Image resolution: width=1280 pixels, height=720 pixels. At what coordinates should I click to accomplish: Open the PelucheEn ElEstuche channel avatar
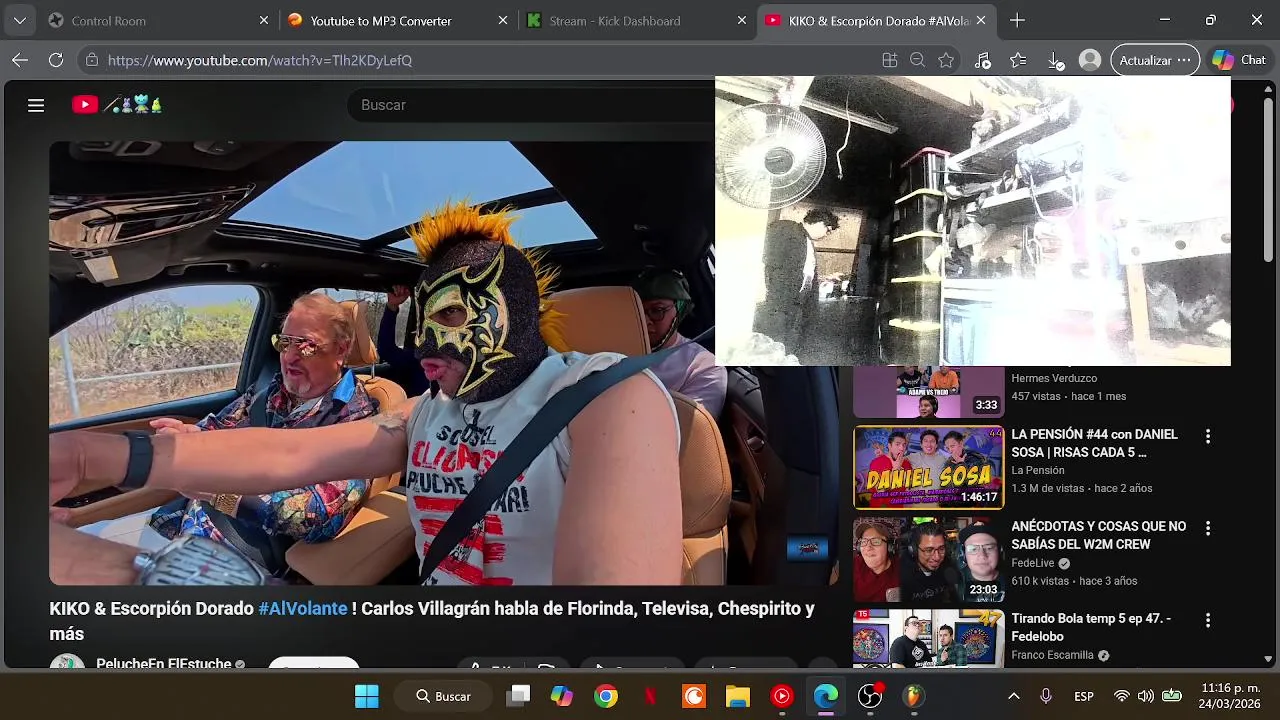[68, 662]
